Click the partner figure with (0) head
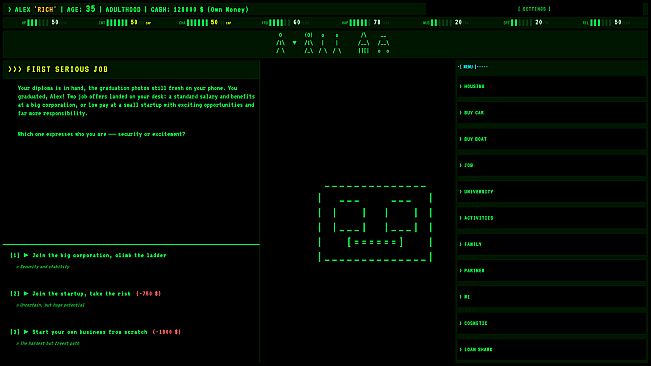 pyautogui.click(x=308, y=43)
